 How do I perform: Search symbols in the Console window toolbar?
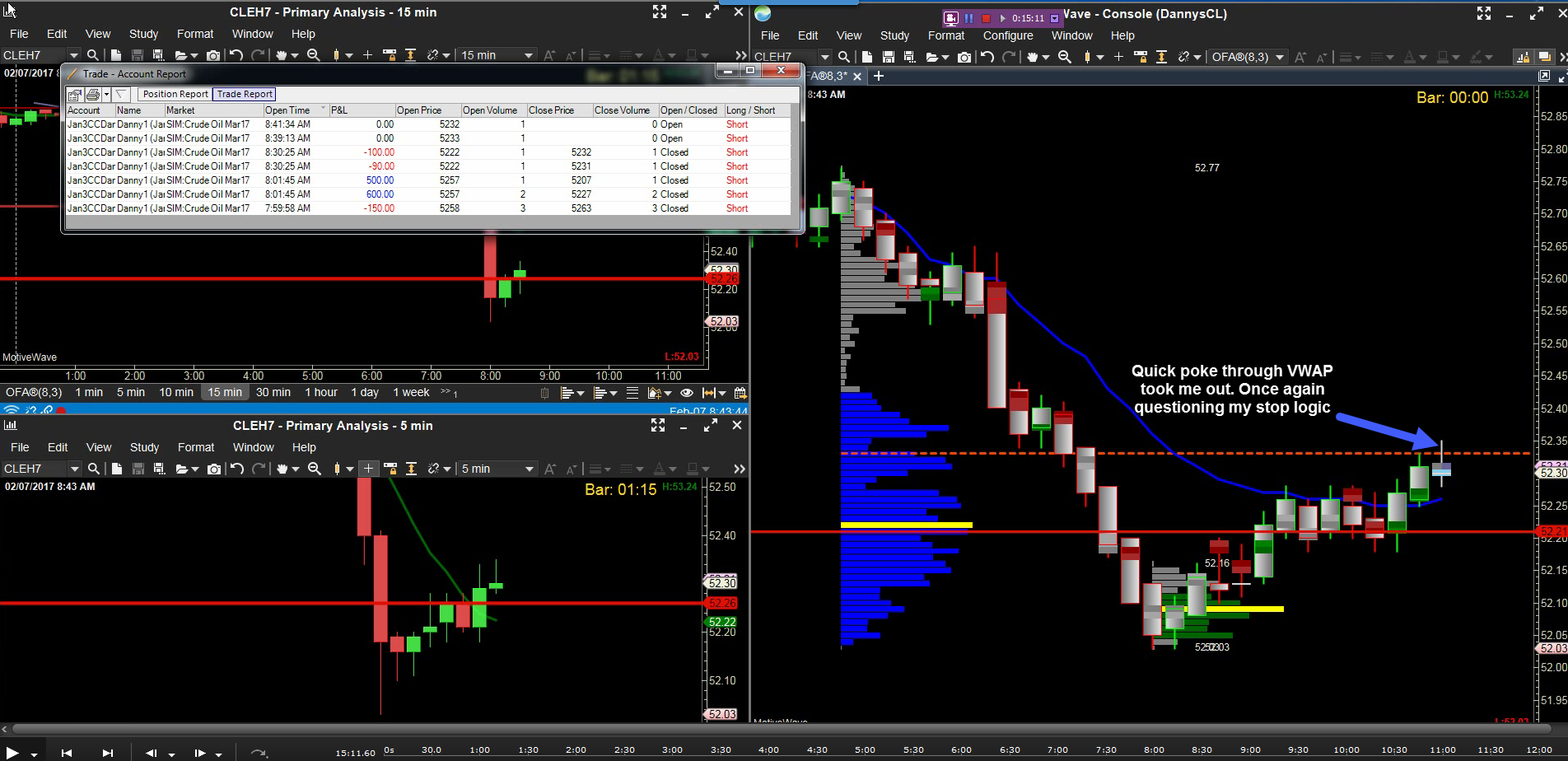(x=844, y=57)
